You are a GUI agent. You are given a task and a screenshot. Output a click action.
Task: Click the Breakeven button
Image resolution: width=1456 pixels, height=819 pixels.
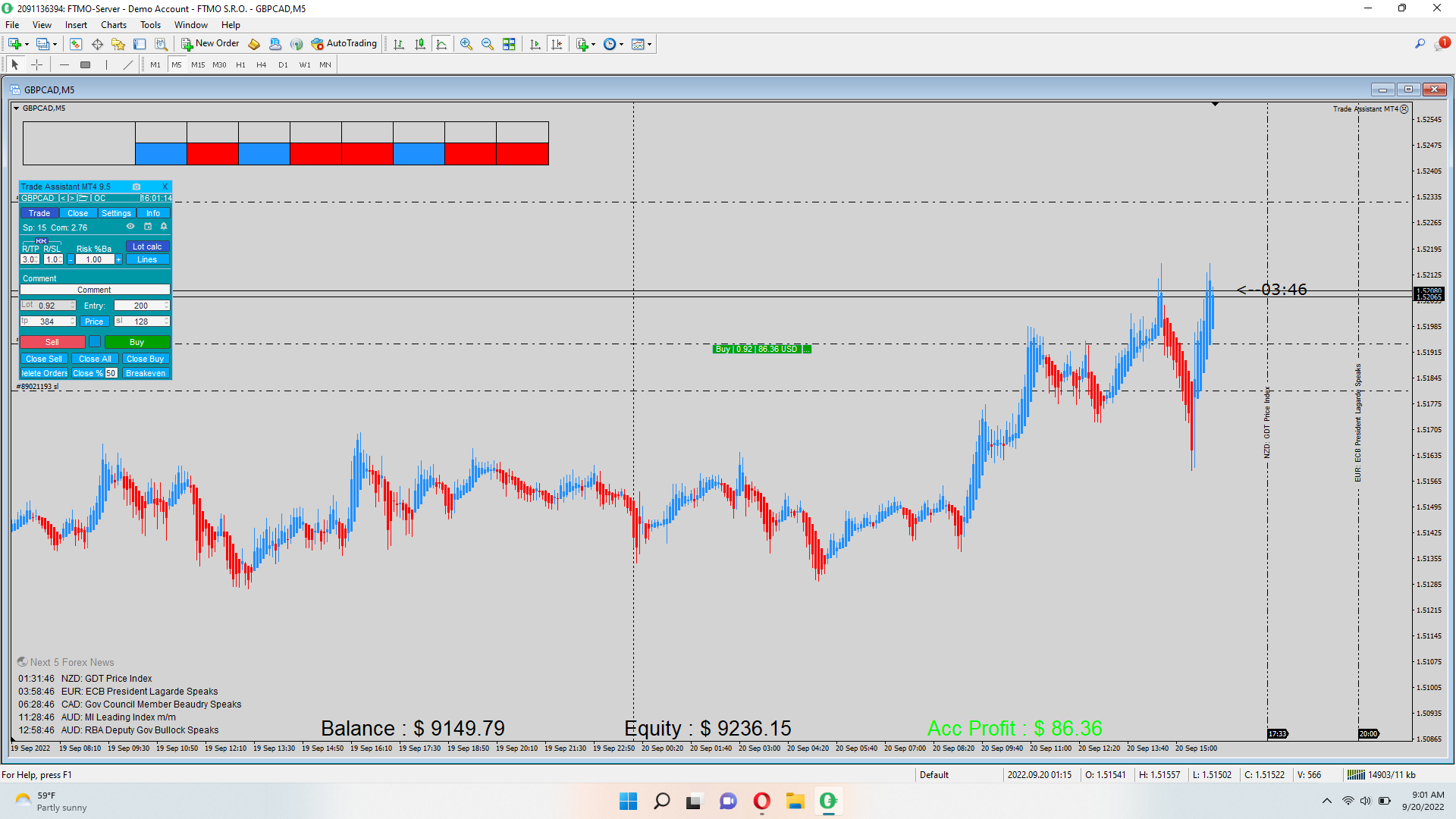point(146,373)
